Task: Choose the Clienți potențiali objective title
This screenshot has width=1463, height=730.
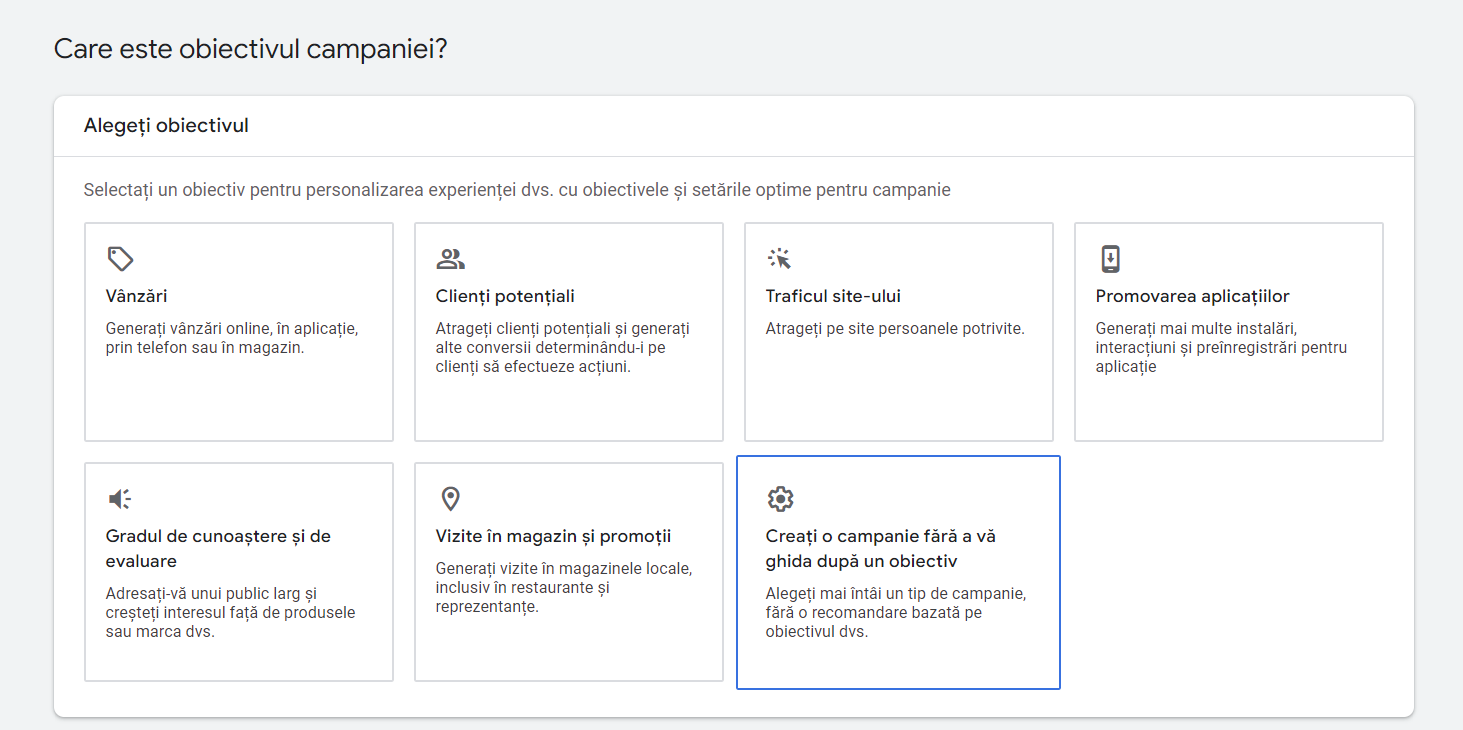Action: (505, 296)
